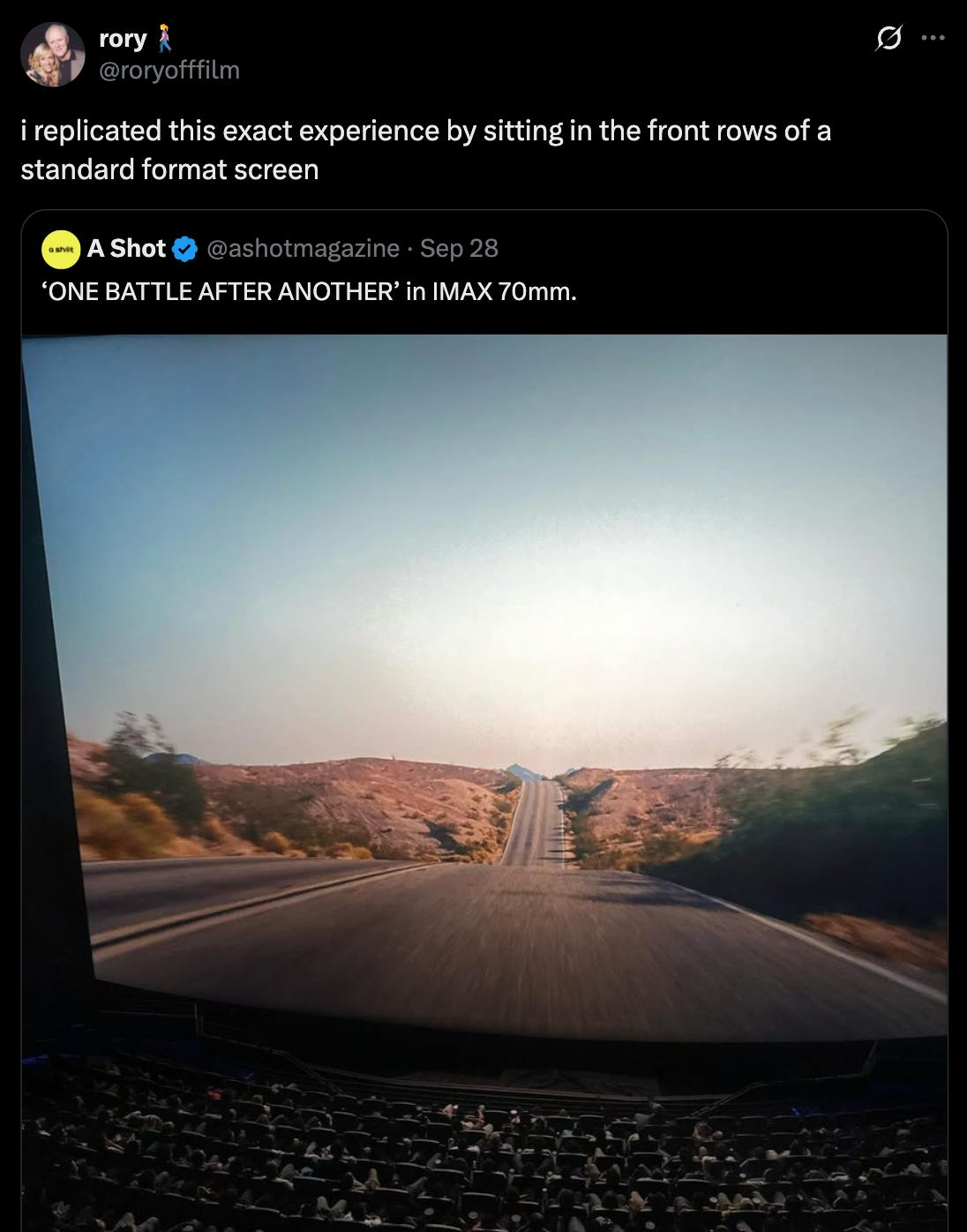Visit the rory display name link
The width and height of the screenshot is (967, 1232).
click(x=124, y=39)
